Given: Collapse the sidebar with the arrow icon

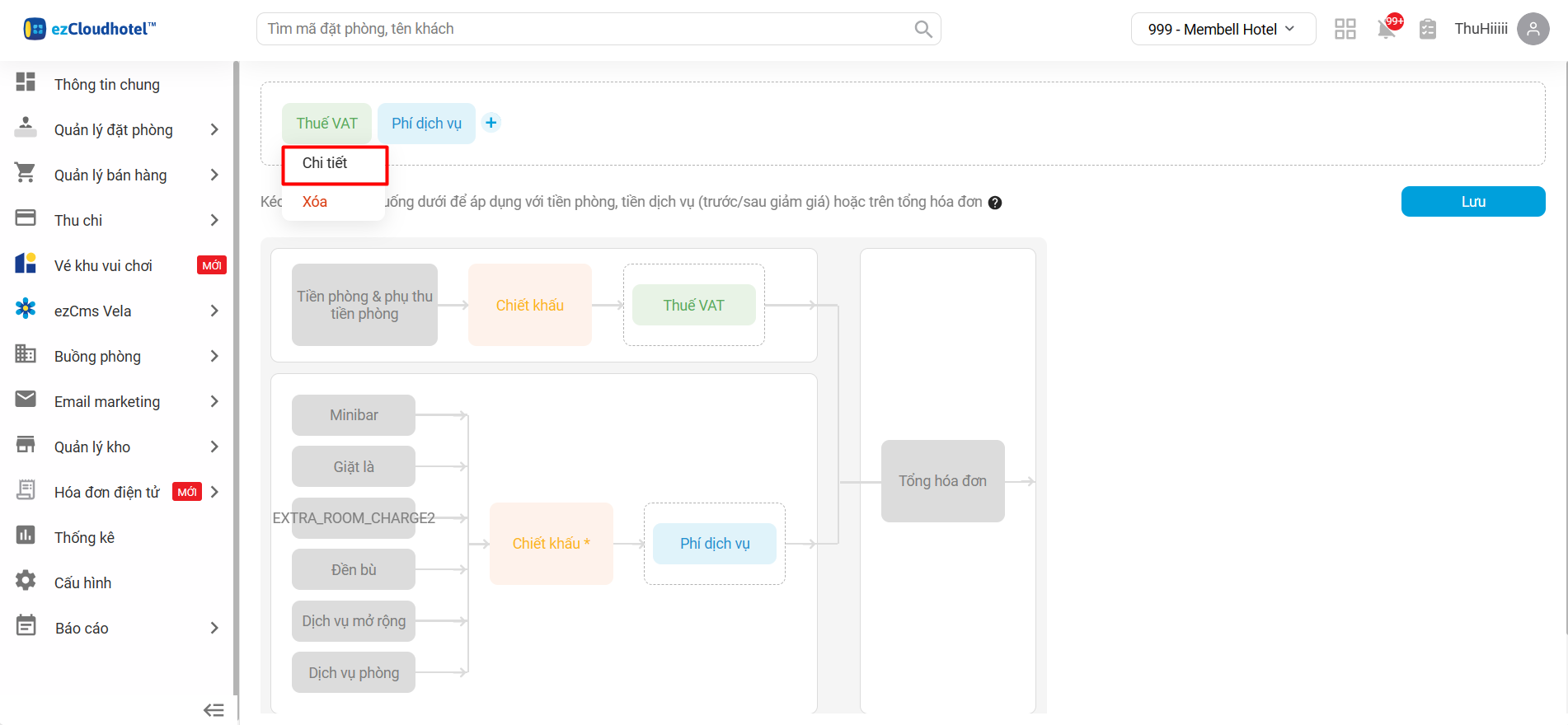Looking at the screenshot, I should pyautogui.click(x=214, y=709).
